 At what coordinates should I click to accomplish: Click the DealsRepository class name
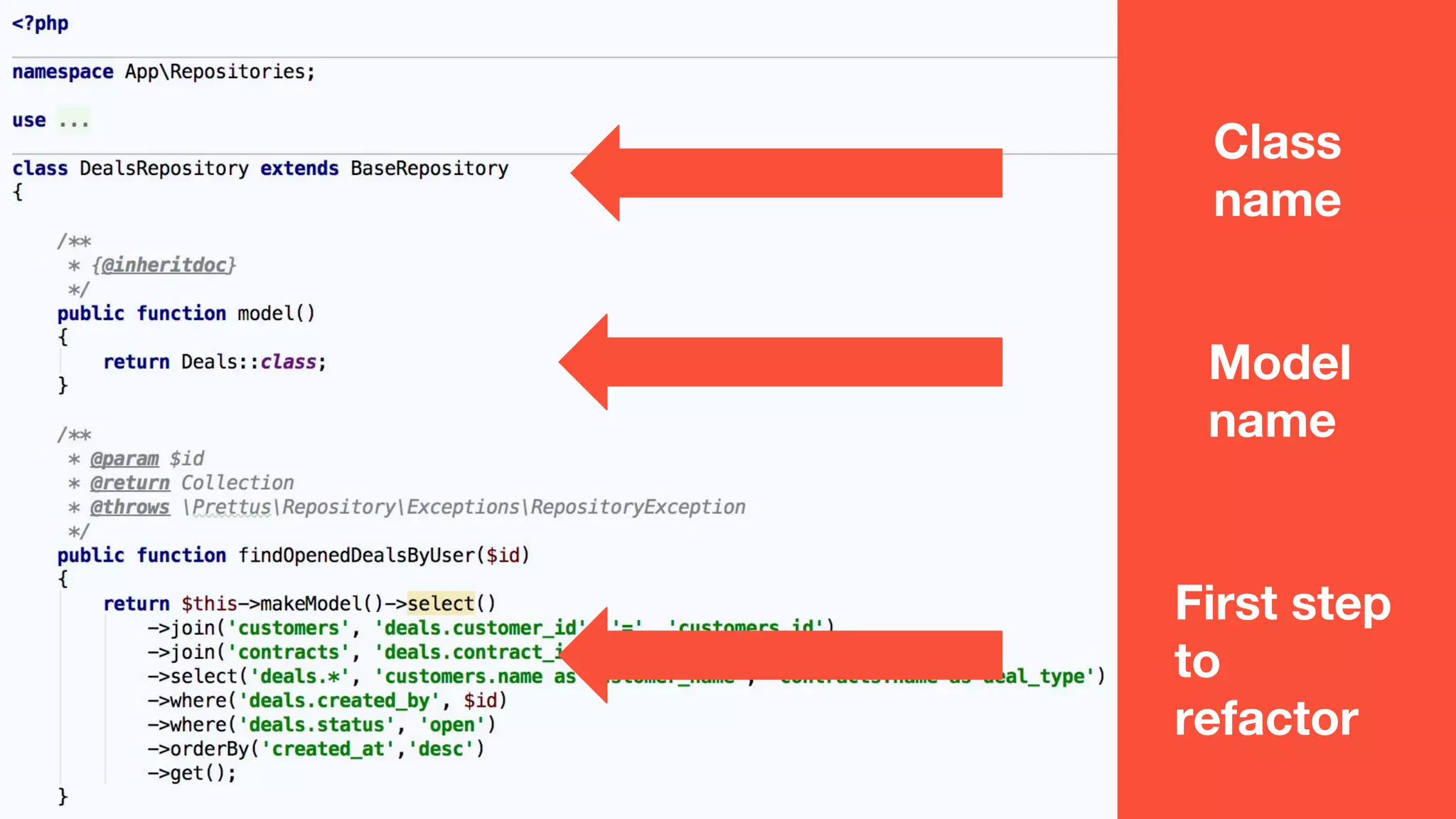pos(164,168)
